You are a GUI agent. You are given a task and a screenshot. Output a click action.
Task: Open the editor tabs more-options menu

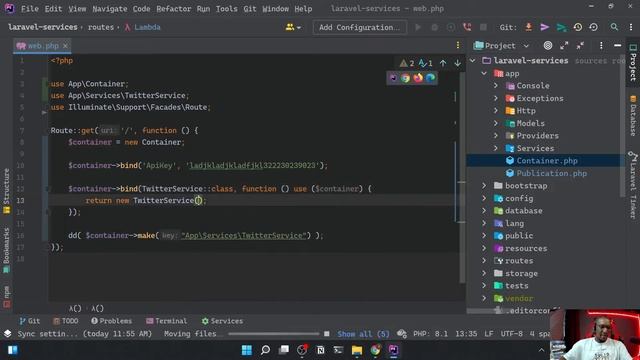tap(458, 45)
